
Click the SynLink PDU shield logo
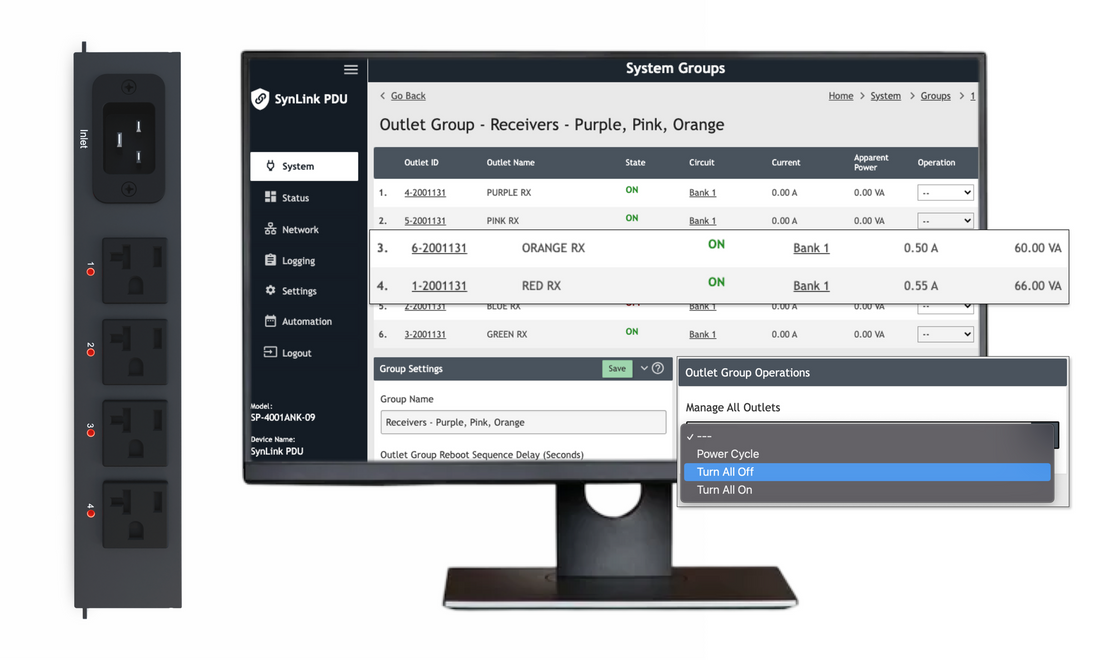pyautogui.click(x=261, y=99)
